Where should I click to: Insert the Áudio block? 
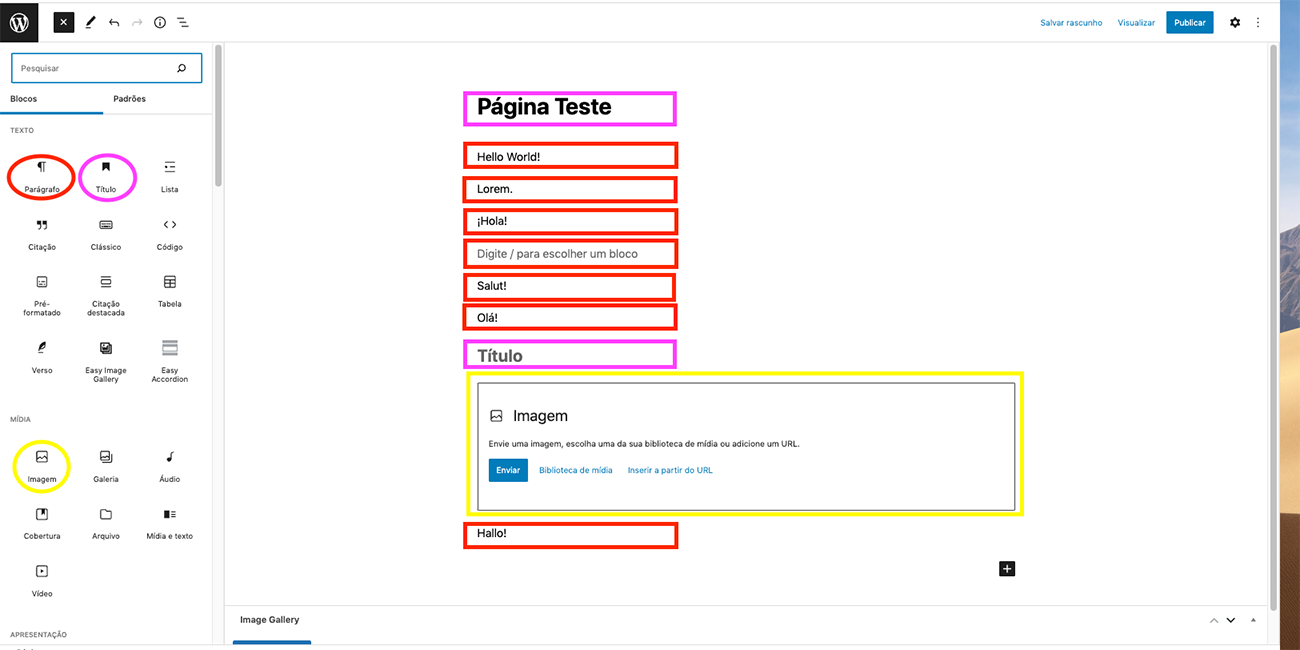(x=170, y=464)
